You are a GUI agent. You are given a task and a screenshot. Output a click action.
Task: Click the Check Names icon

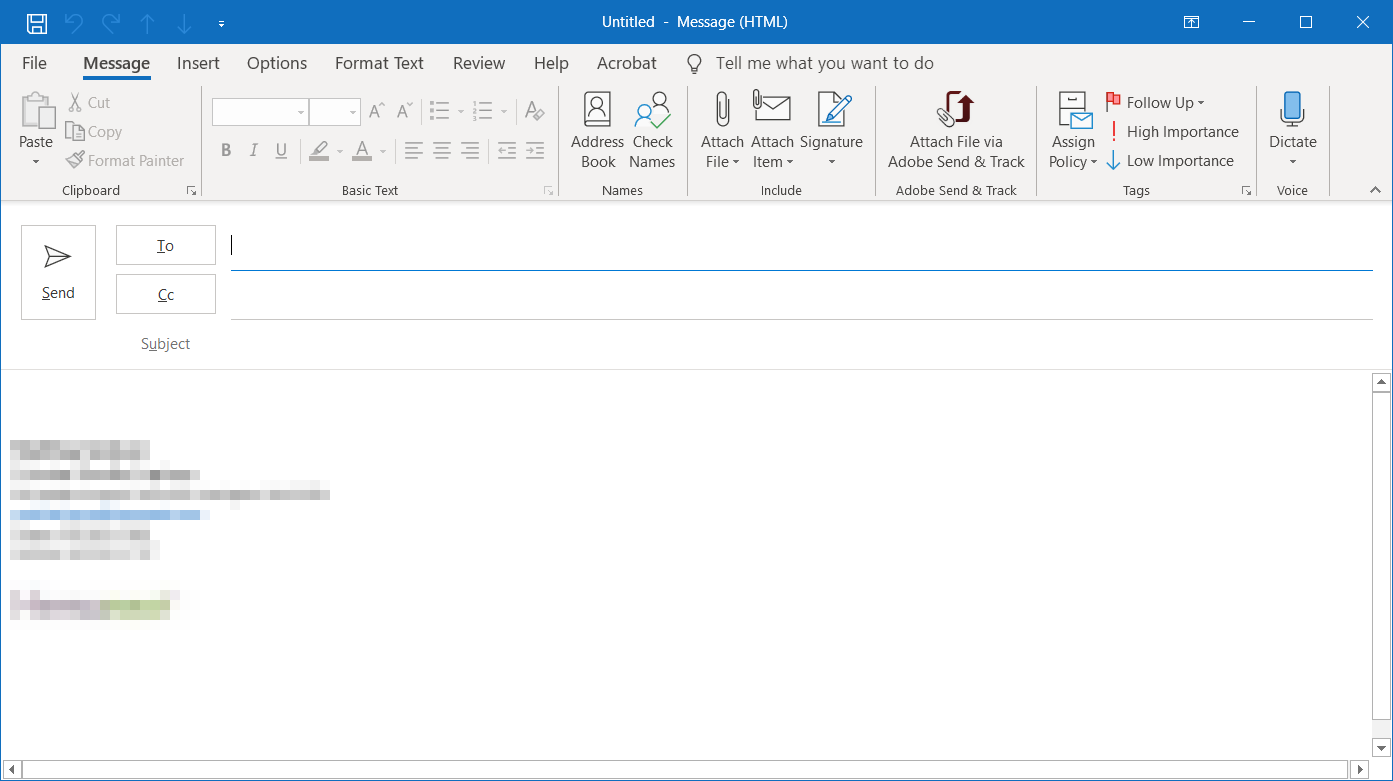click(652, 130)
